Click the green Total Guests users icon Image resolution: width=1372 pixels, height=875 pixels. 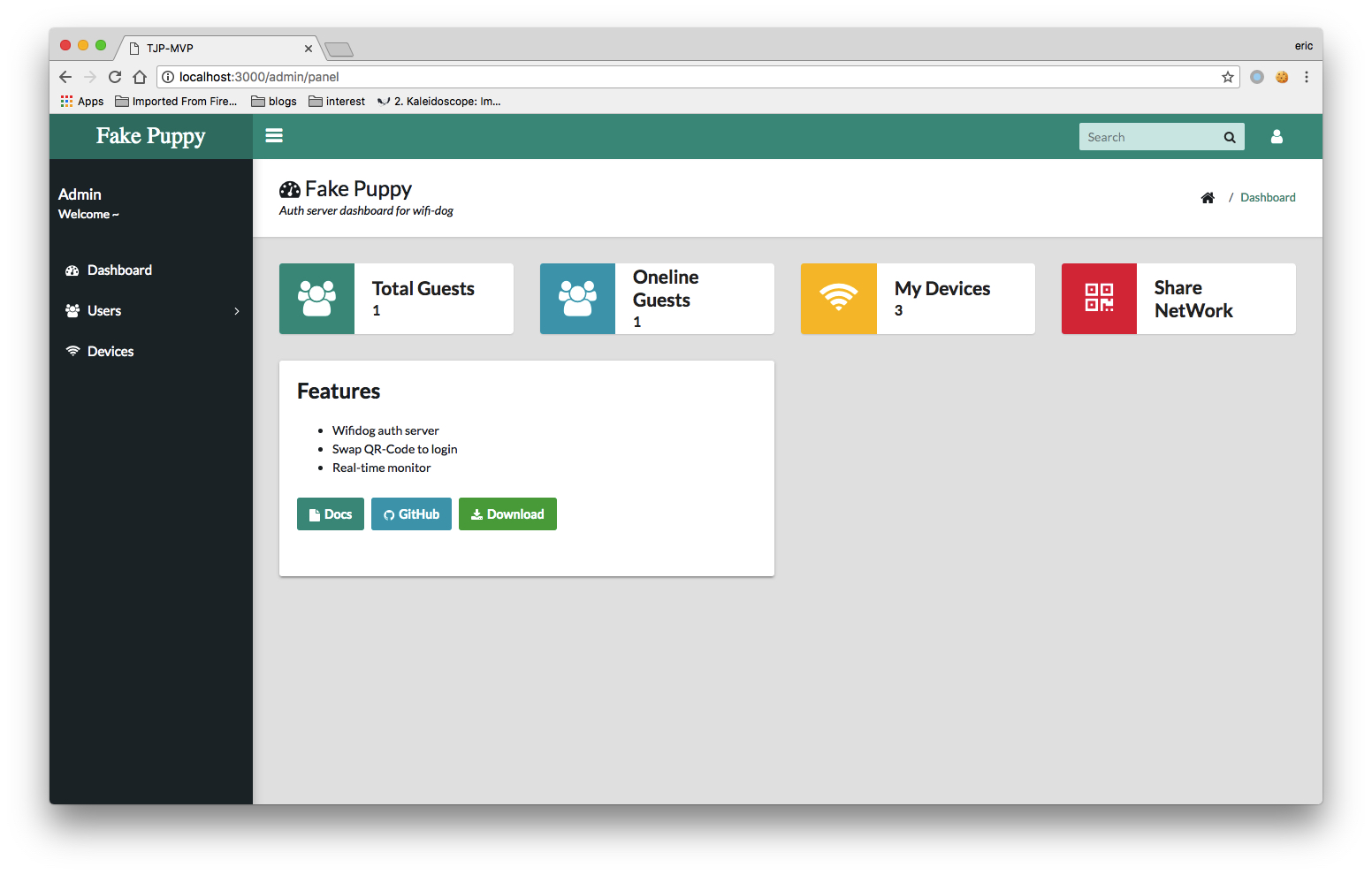(x=316, y=299)
